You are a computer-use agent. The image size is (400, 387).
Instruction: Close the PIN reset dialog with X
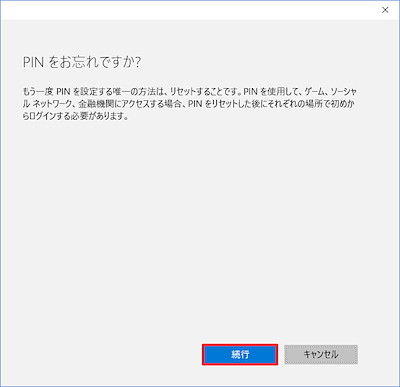point(385,10)
